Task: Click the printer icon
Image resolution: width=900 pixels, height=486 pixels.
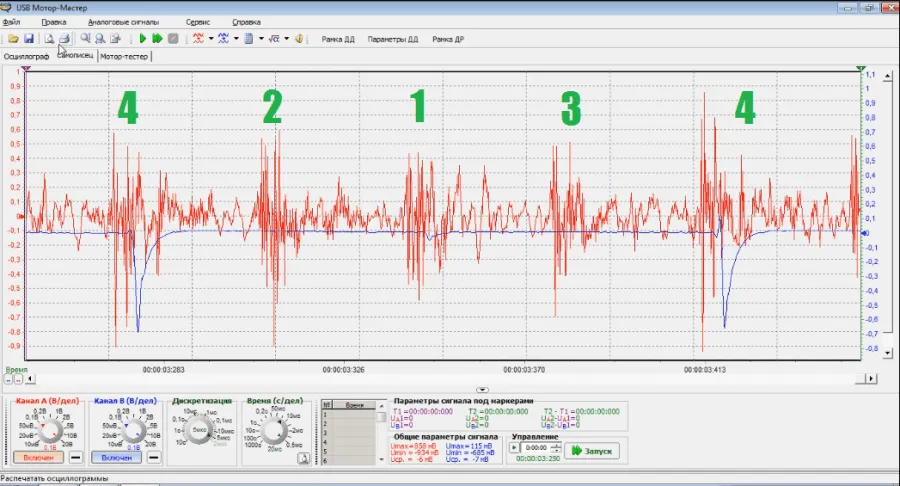Action: coord(64,38)
